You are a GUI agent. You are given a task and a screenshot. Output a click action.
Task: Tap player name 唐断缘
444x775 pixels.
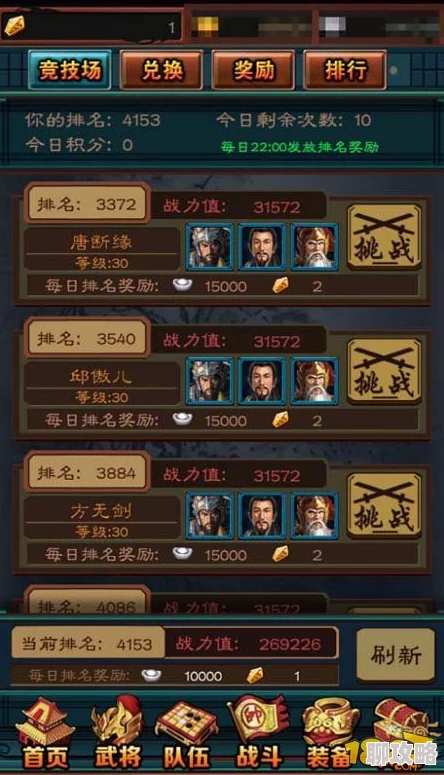pyautogui.click(x=101, y=242)
